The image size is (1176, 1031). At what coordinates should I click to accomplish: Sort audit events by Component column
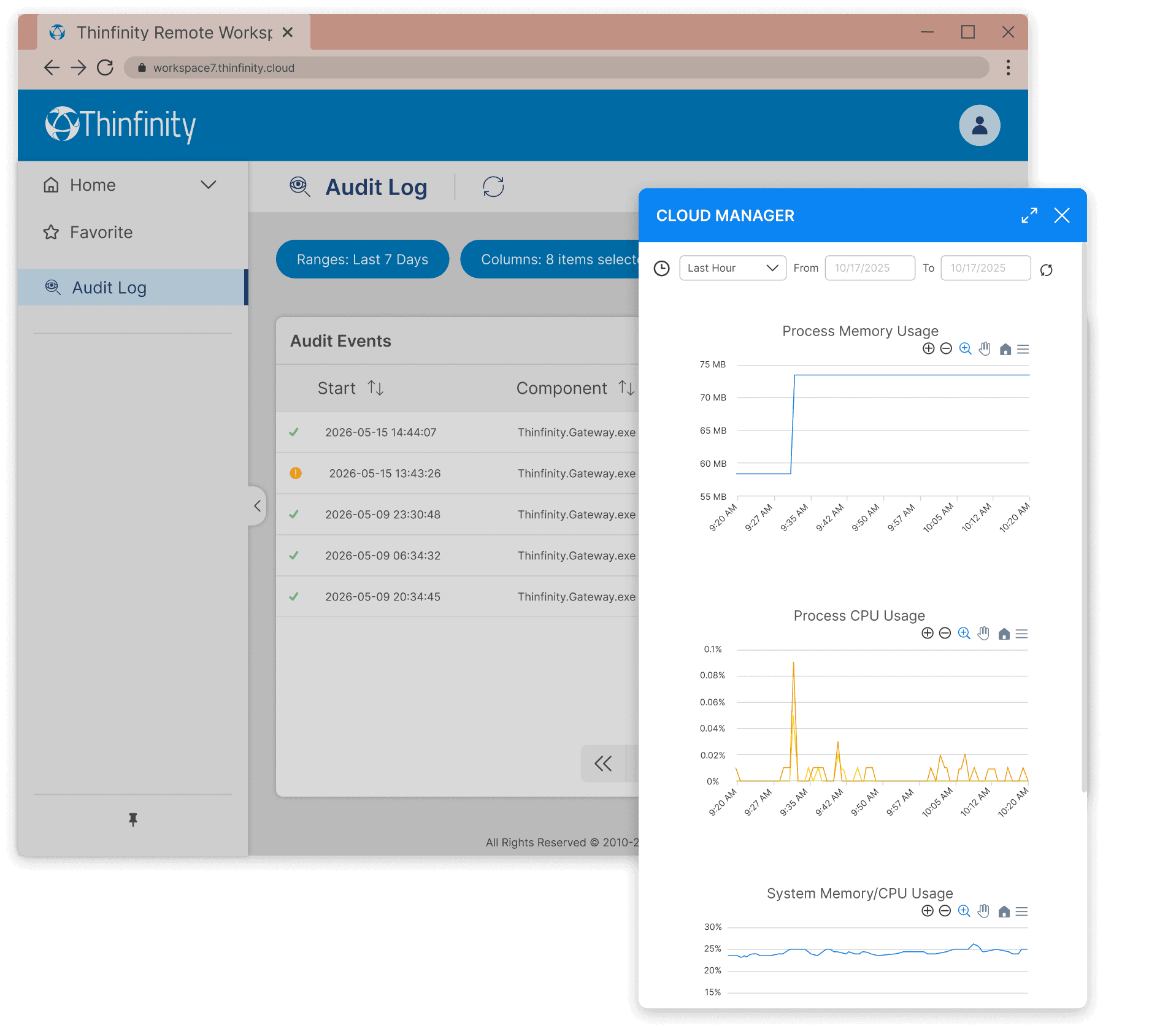point(626,388)
